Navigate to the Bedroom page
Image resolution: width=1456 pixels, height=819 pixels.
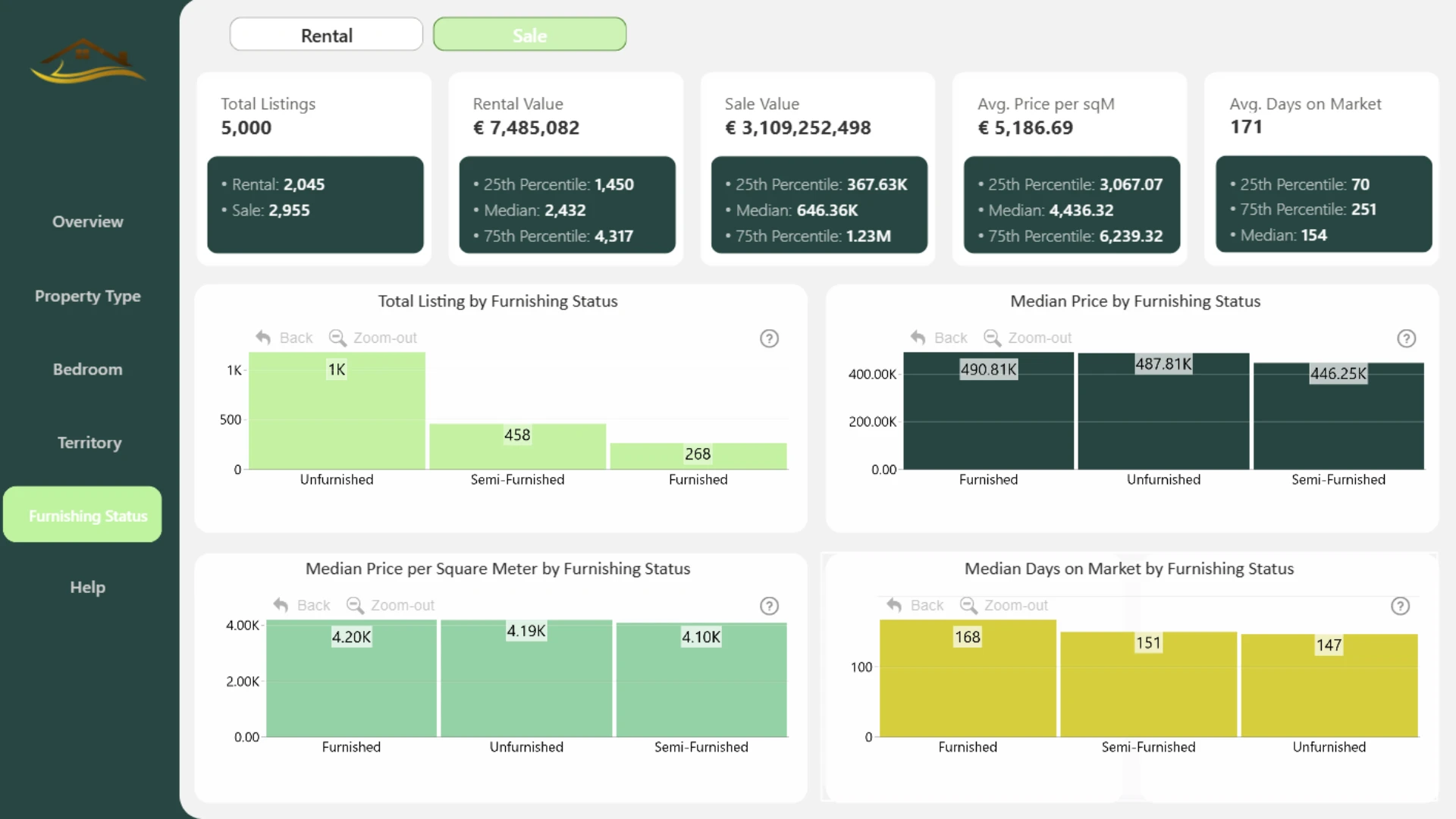[x=87, y=369]
